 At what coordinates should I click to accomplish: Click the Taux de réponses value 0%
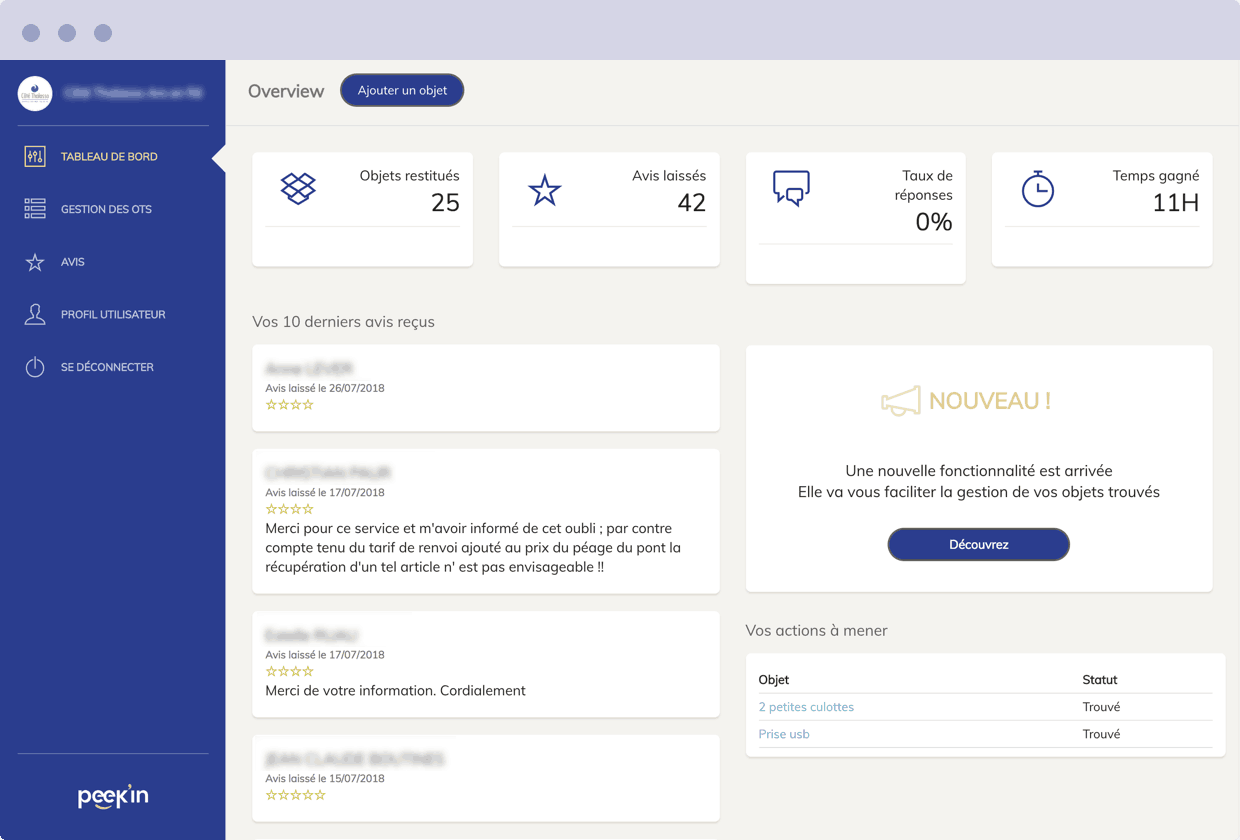pos(934,222)
